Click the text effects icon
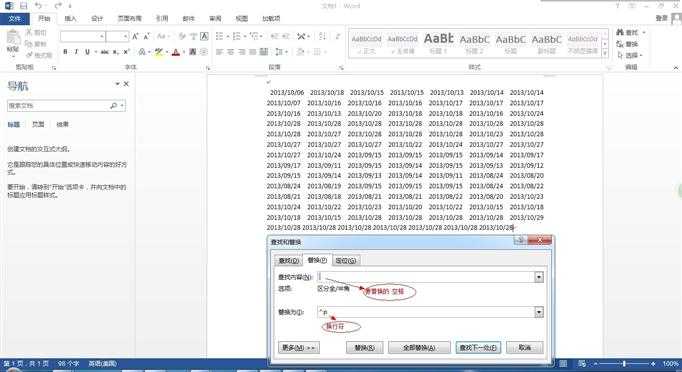 142,52
